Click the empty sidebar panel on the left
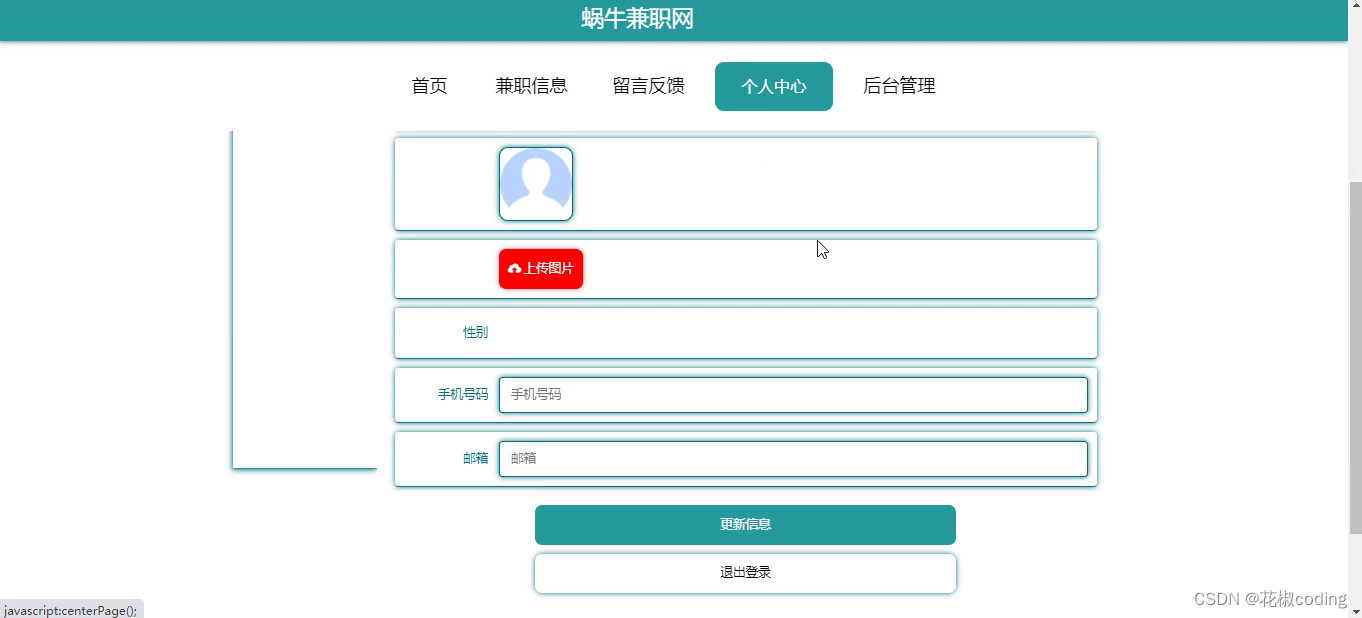Image resolution: width=1362 pixels, height=618 pixels. tap(303, 300)
